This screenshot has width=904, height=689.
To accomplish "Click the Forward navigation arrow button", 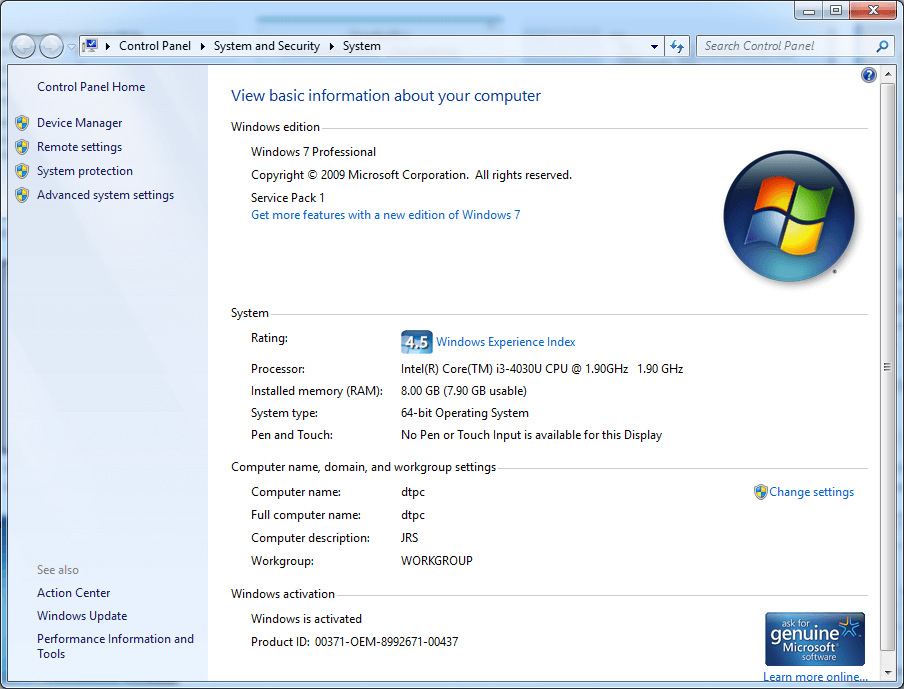I will coord(51,46).
